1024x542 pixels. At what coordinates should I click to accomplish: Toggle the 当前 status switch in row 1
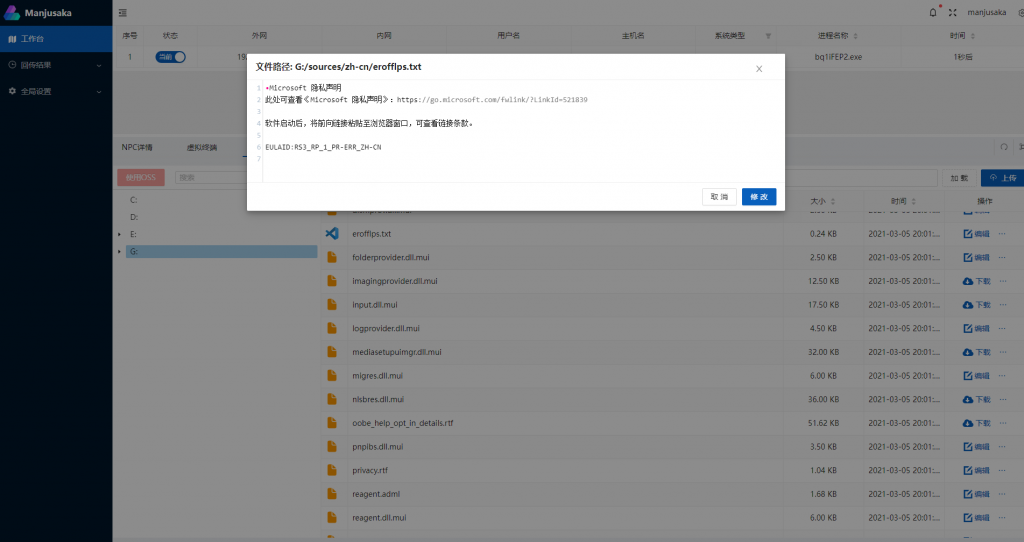pos(170,57)
